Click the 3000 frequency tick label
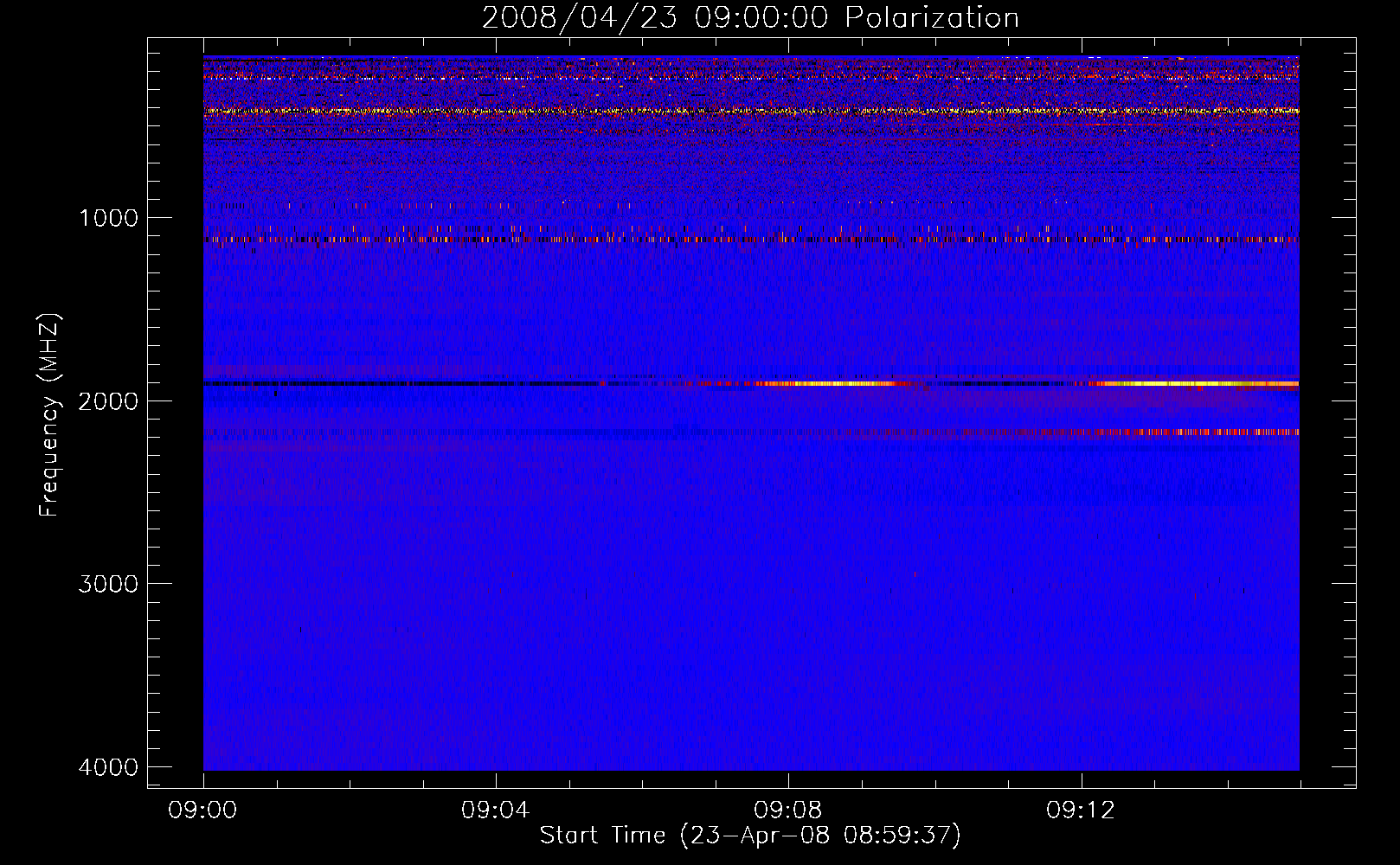 click(x=108, y=584)
